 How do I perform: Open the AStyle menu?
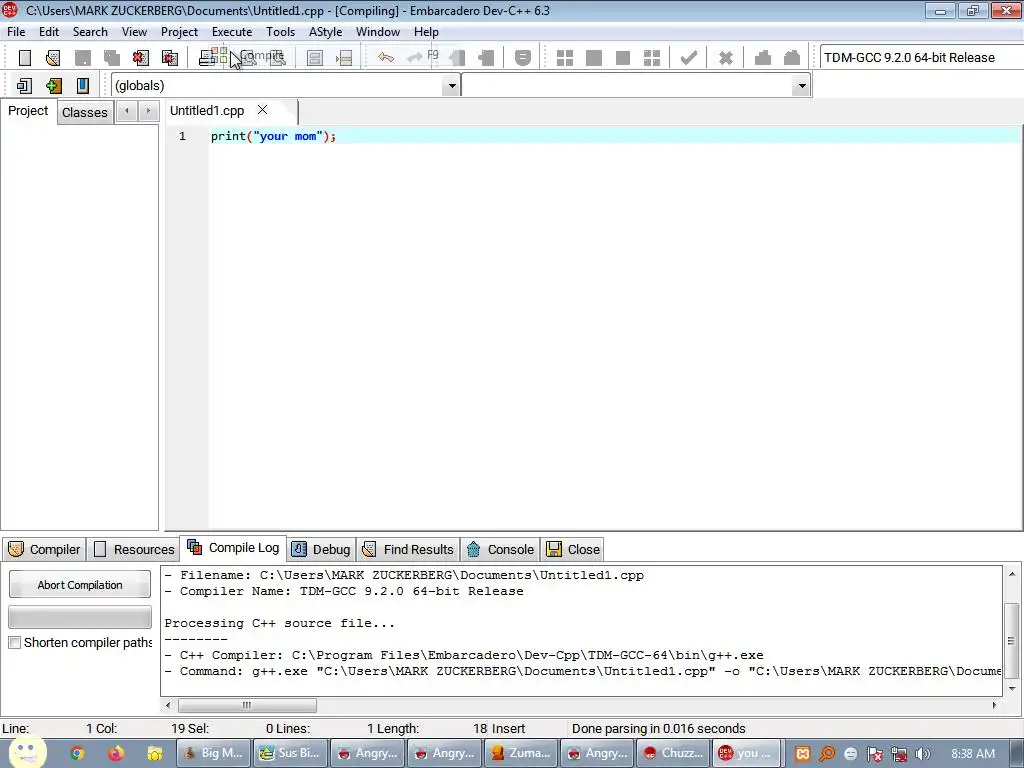click(x=325, y=32)
